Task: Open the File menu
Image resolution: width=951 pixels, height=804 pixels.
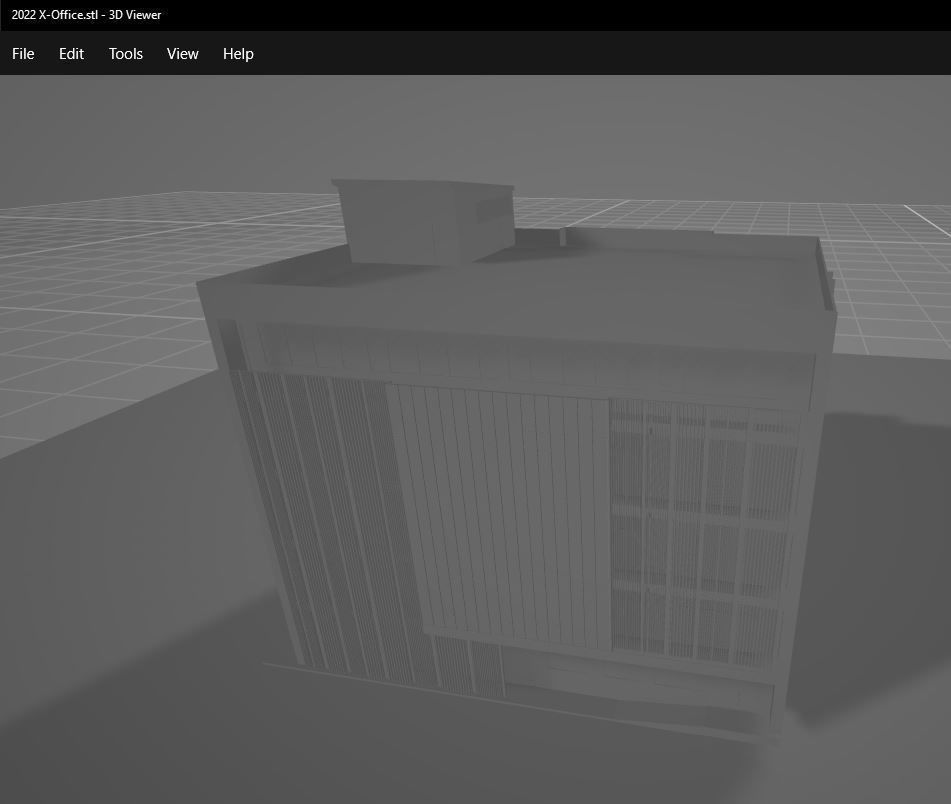Action: (x=23, y=54)
